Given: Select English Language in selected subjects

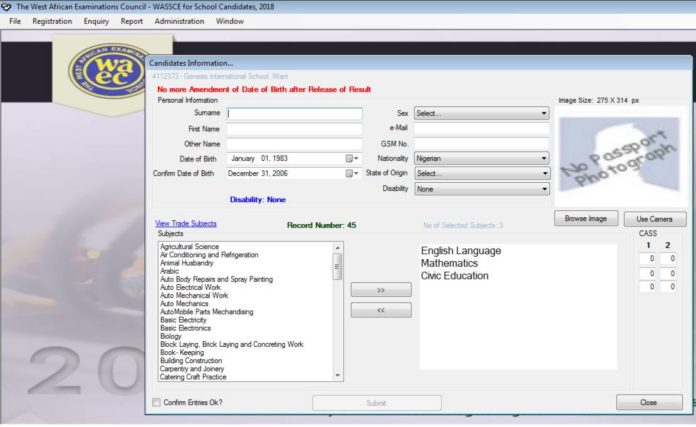Looking at the screenshot, I should (461, 251).
